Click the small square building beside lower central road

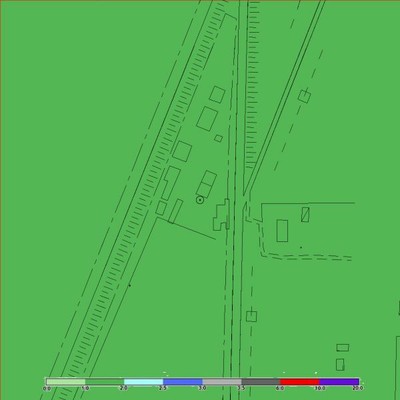tap(251, 316)
